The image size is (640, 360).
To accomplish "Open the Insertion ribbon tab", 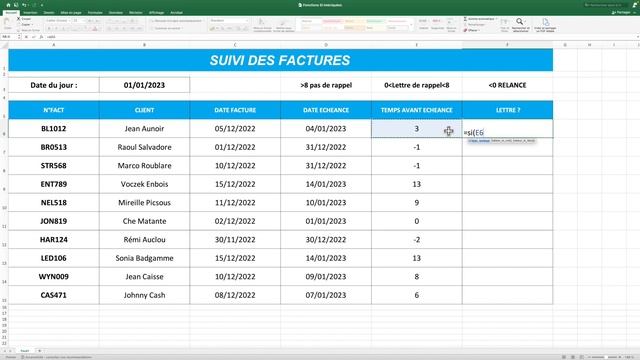I will (x=30, y=13).
